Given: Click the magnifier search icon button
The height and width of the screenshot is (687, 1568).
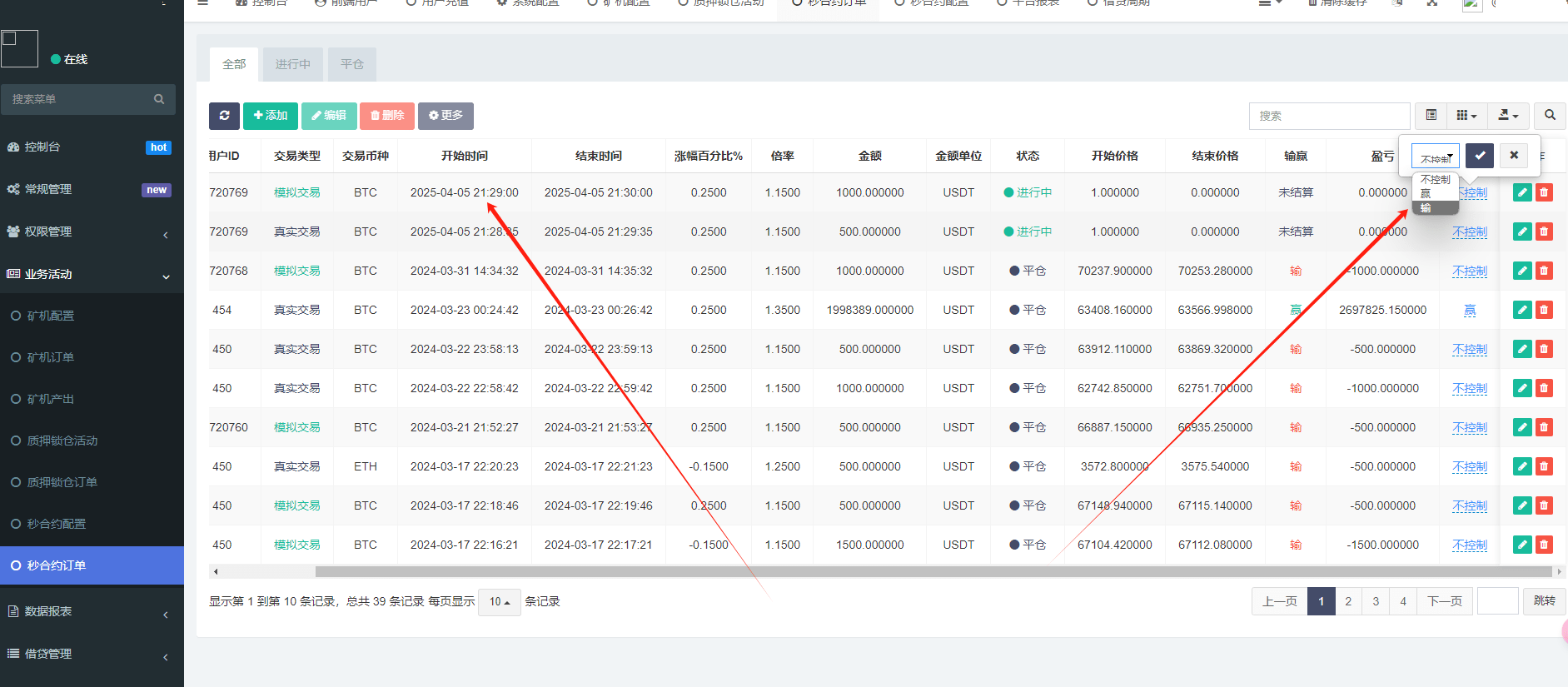Looking at the screenshot, I should pos(1550,116).
